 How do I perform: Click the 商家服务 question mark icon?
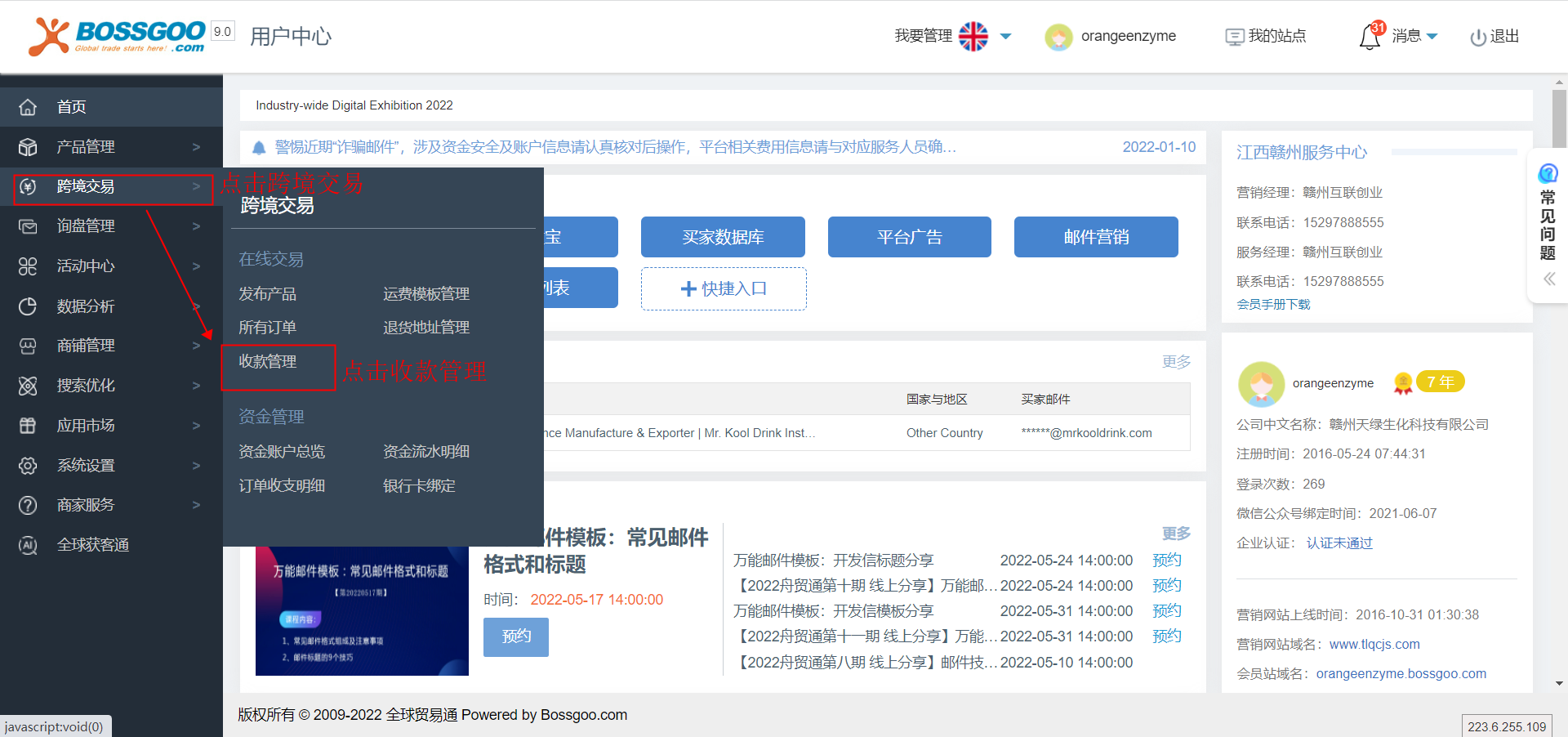click(x=28, y=505)
